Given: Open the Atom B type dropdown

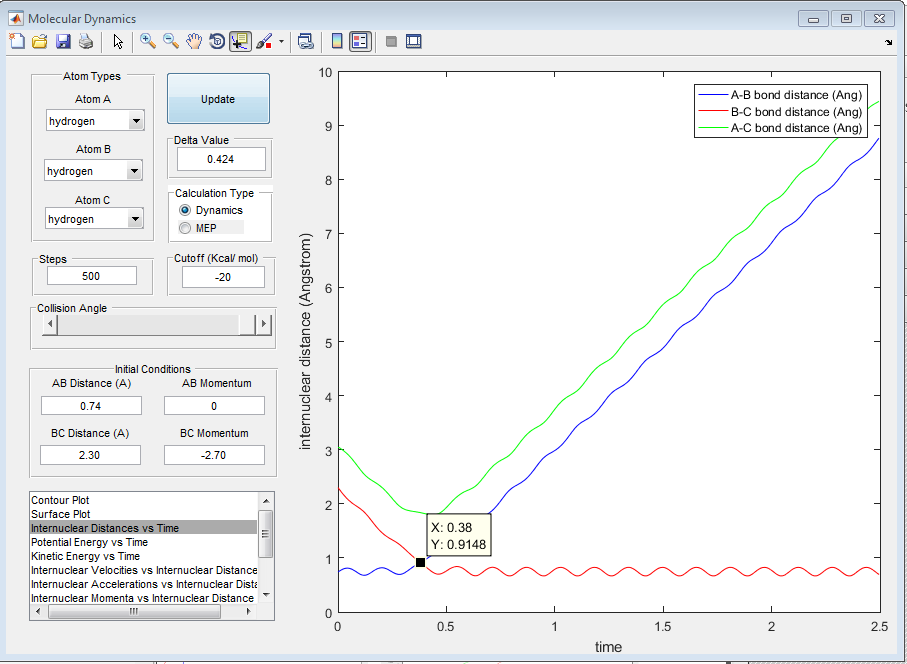Looking at the screenshot, I should [135, 171].
